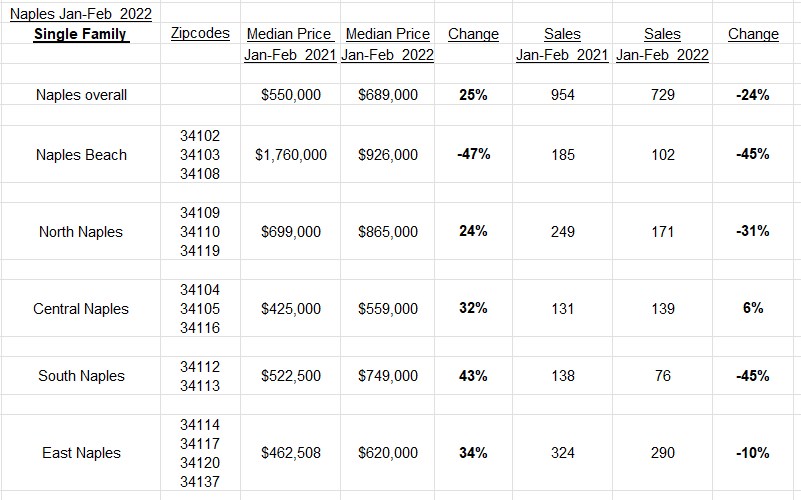Click the -31% sales change cell

pos(752,231)
